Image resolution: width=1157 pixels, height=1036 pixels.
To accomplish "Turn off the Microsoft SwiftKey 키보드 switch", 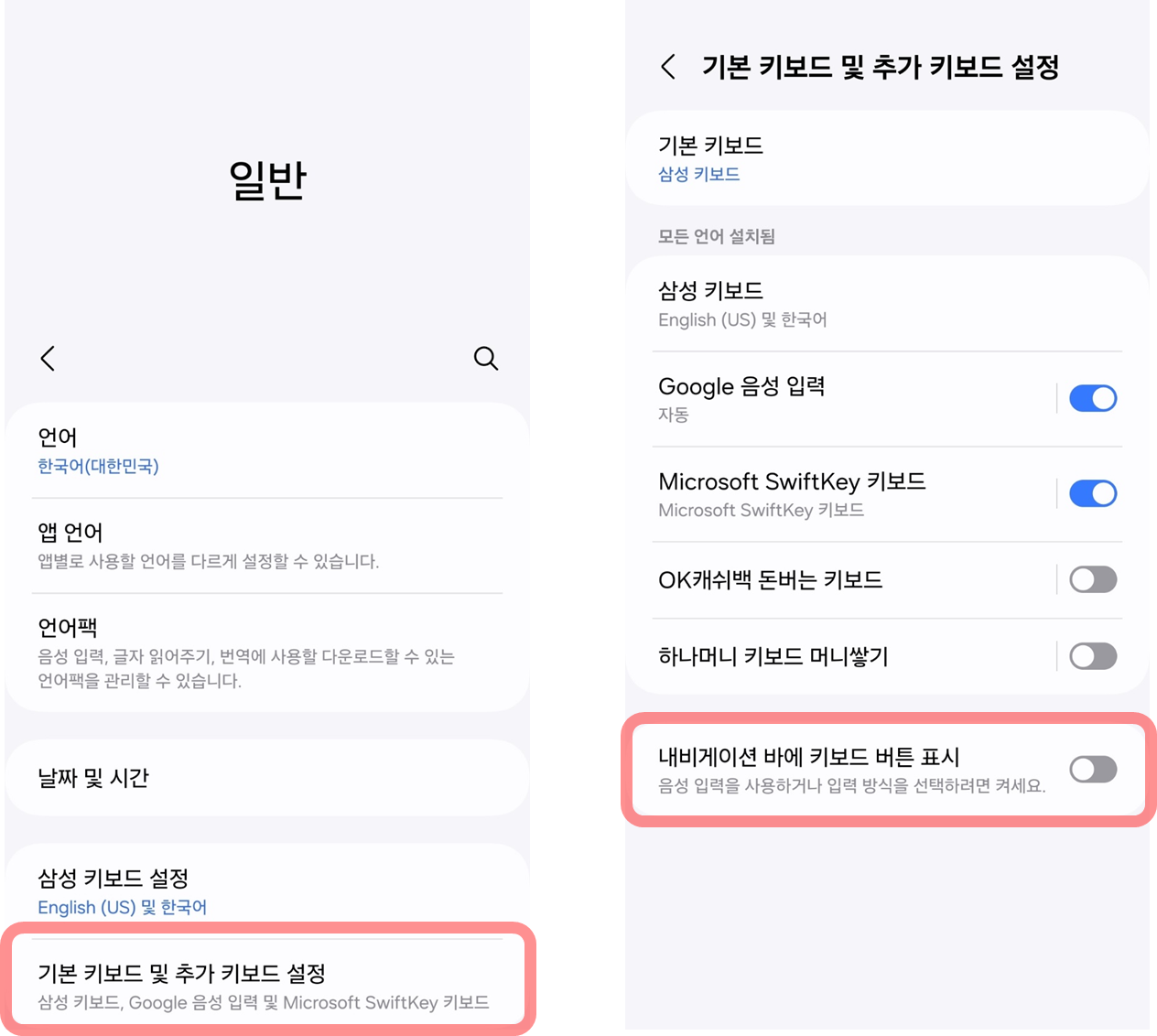I will 1093,493.
